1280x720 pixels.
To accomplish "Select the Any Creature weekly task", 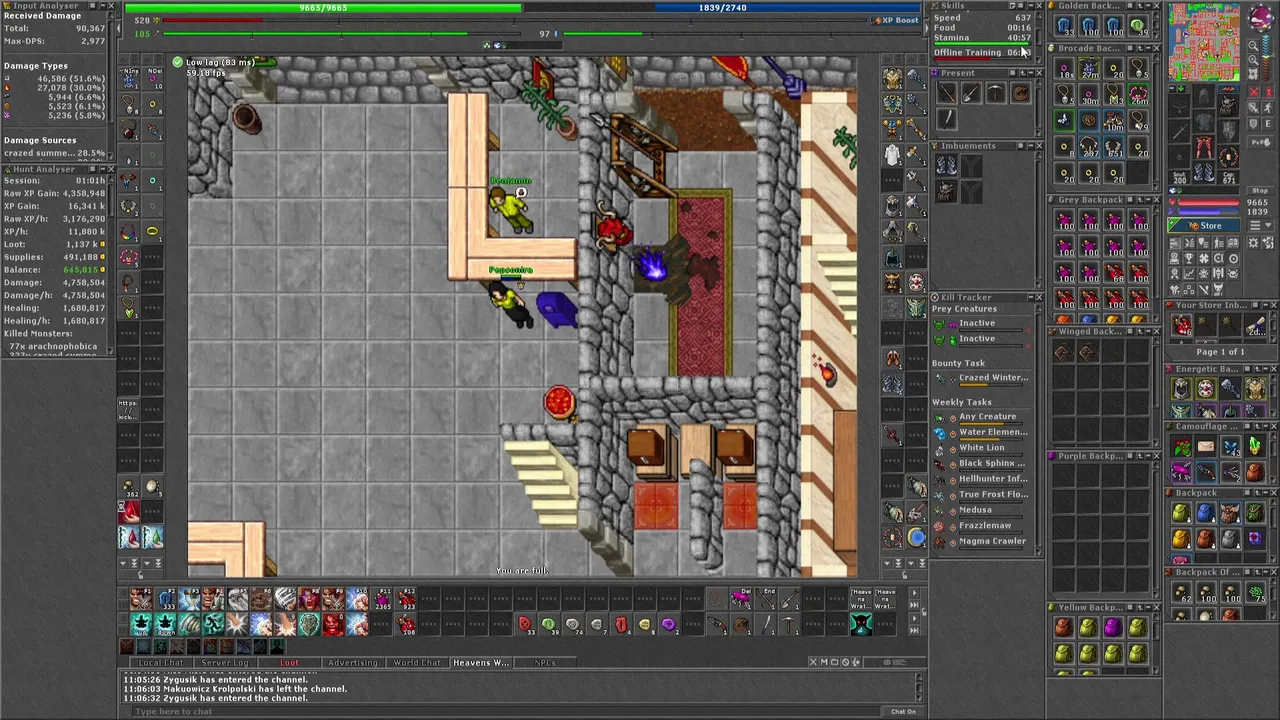I will tap(986, 417).
